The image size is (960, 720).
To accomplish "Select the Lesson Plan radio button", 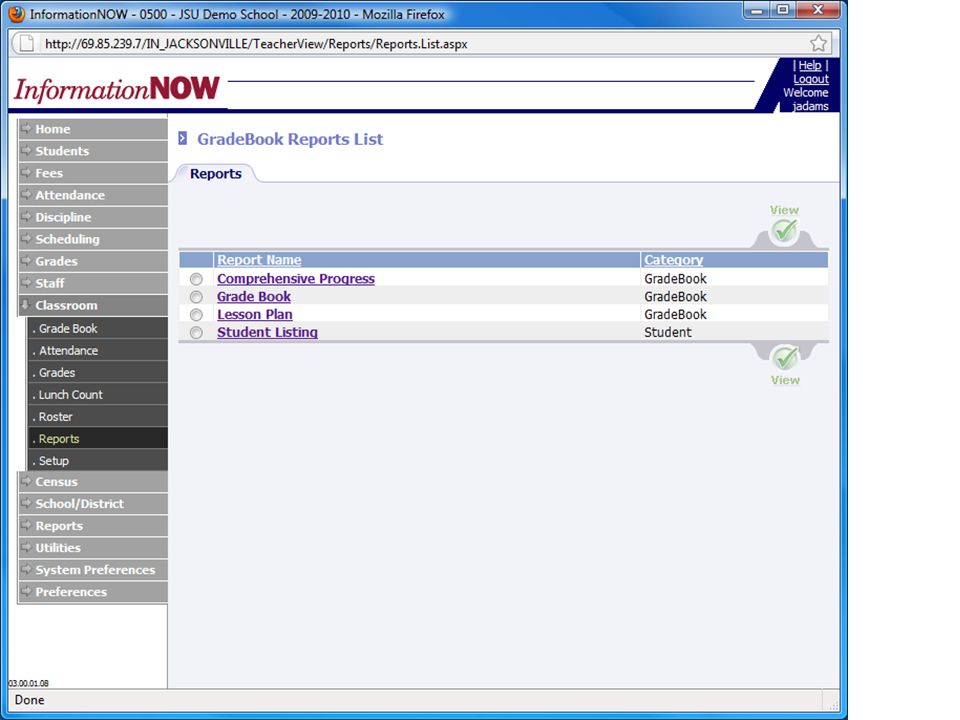I will 196,315.
